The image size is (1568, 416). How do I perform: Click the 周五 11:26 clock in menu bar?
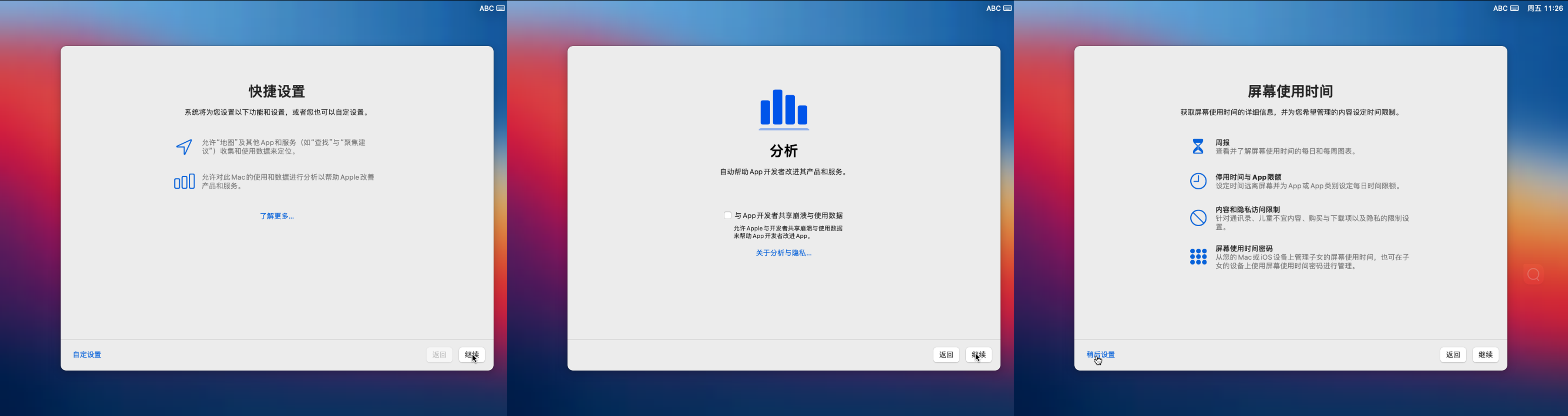(1545, 8)
